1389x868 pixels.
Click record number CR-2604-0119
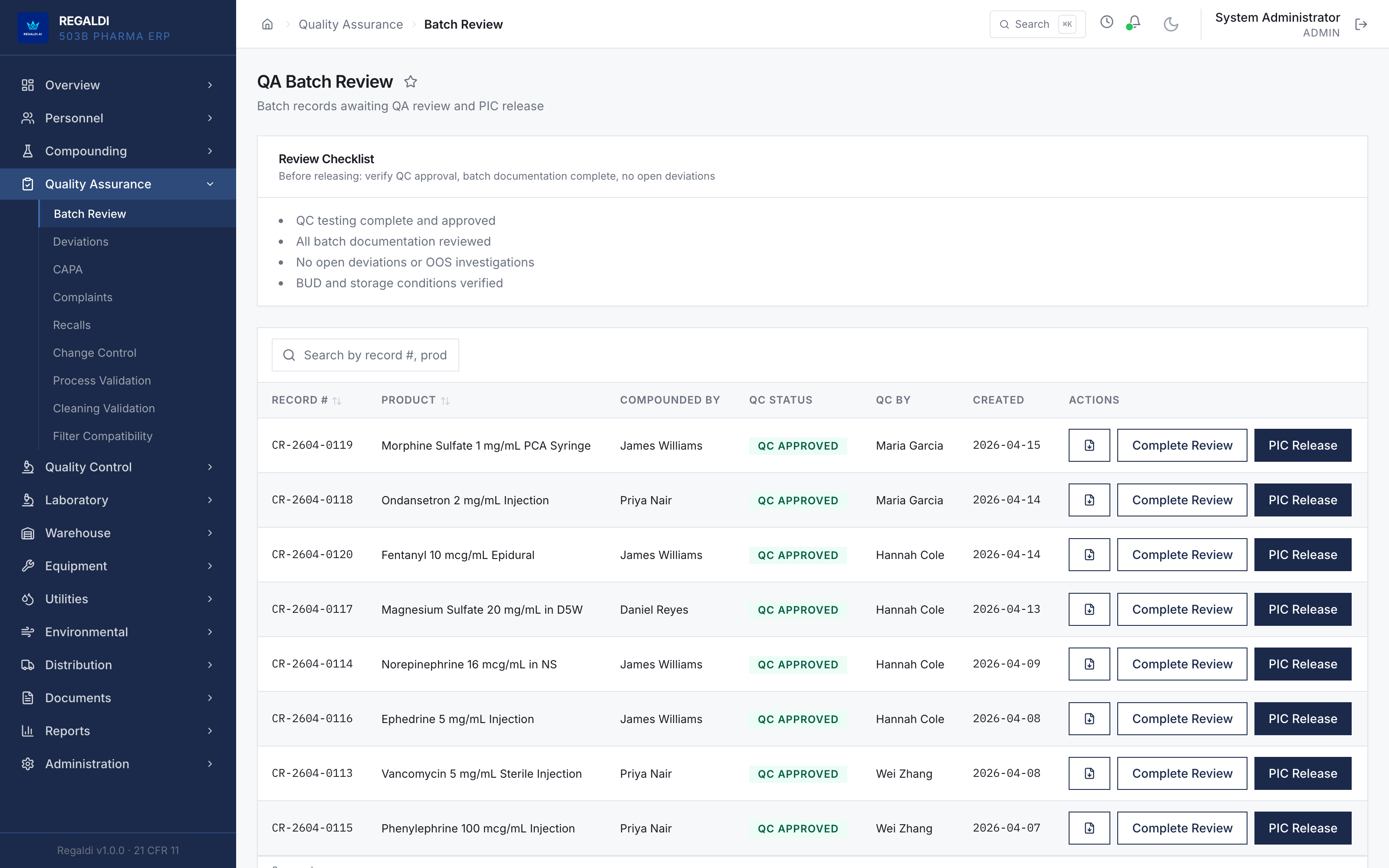pos(312,445)
